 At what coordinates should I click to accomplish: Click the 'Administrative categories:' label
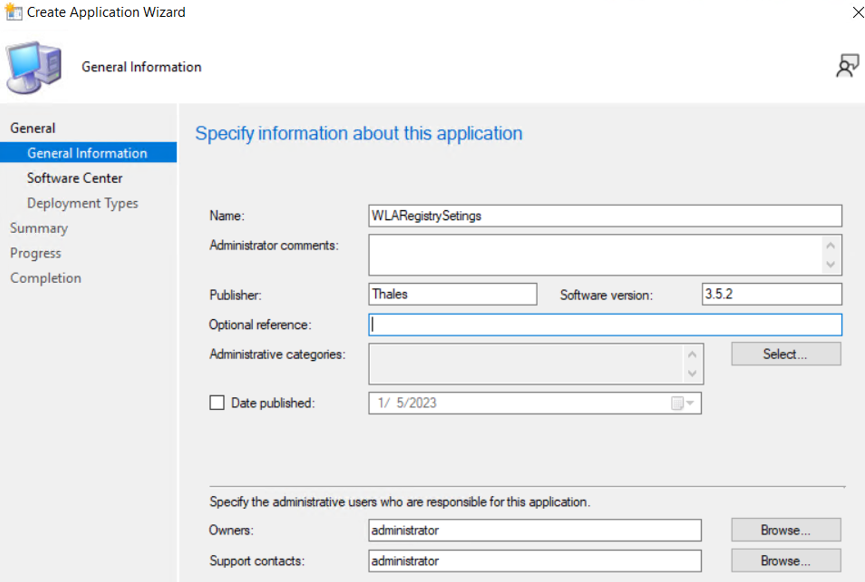277,354
